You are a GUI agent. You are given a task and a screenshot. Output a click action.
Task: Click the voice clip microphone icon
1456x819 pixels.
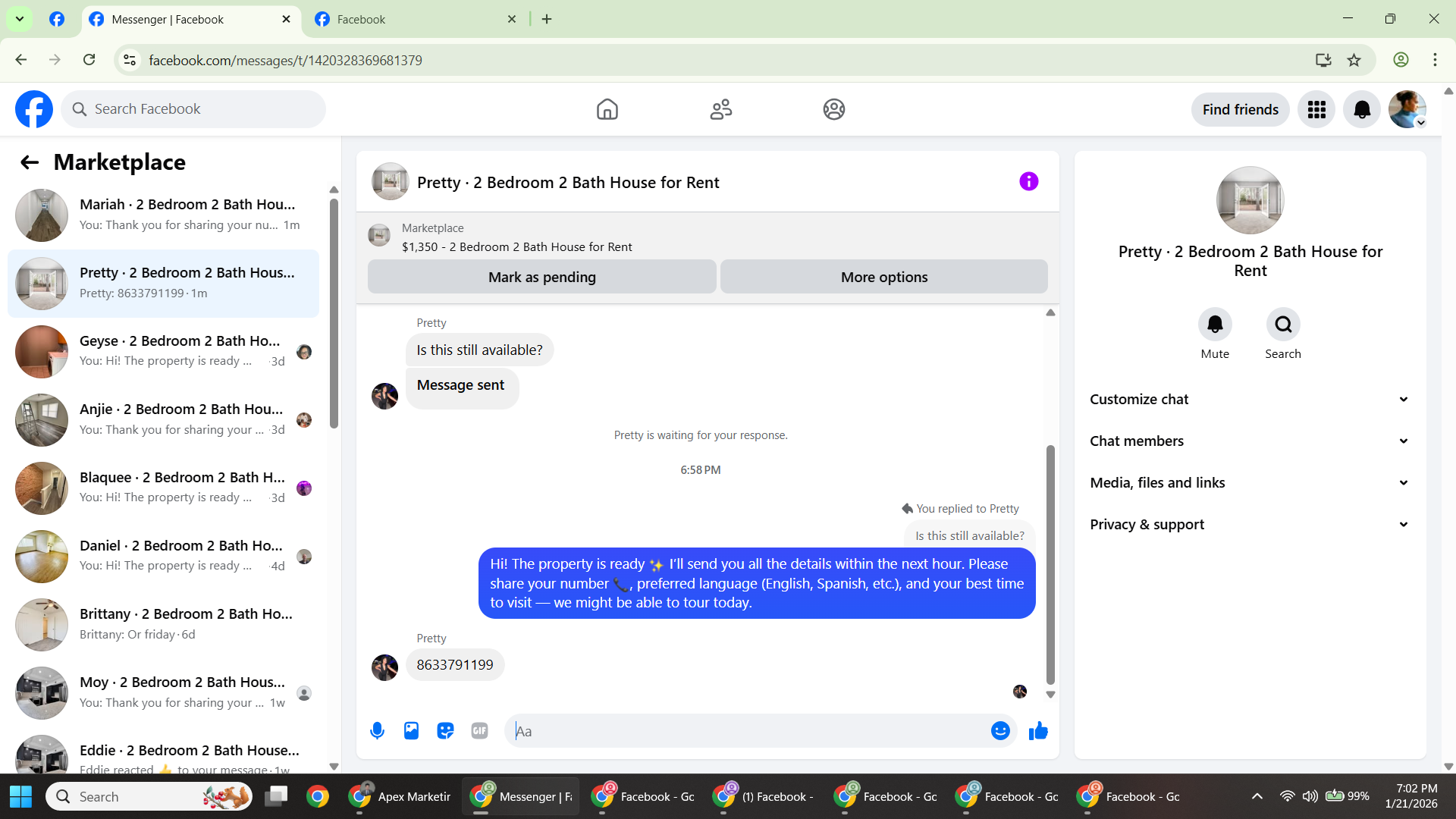pos(377,731)
